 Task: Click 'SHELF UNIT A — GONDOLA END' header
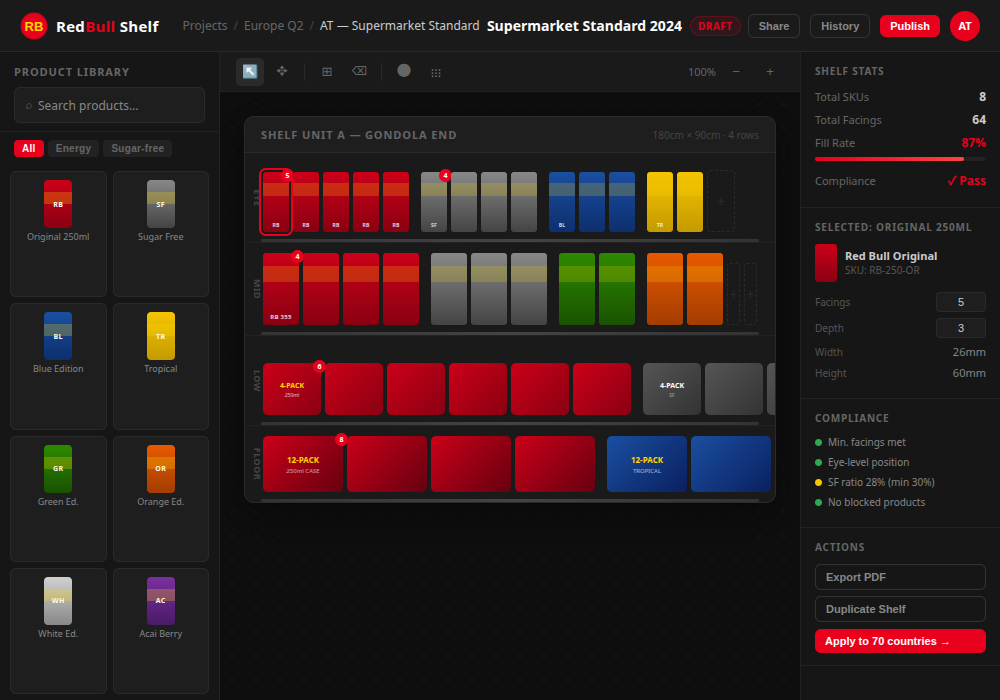click(x=358, y=135)
